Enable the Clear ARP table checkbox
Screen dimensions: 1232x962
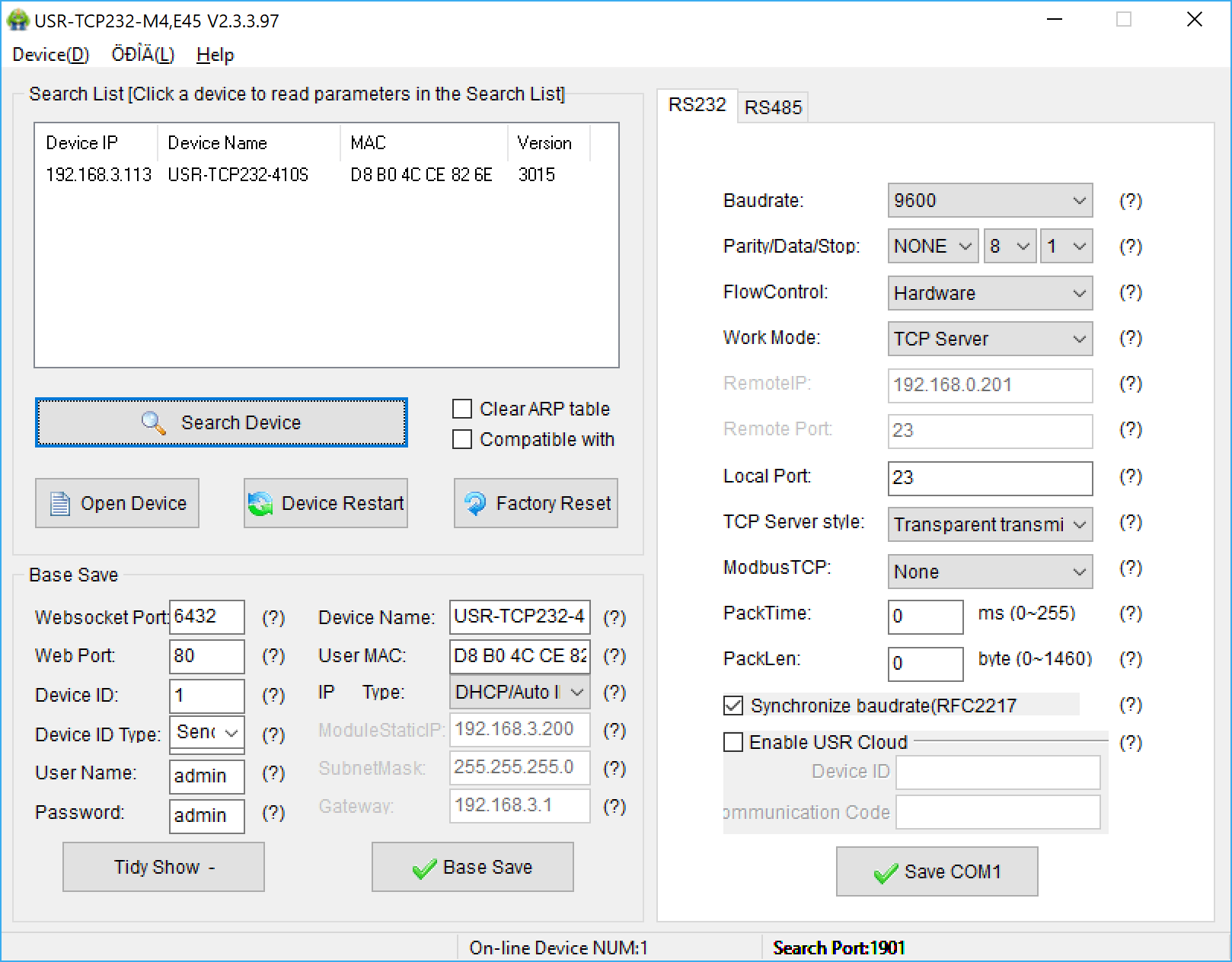[462, 409]
